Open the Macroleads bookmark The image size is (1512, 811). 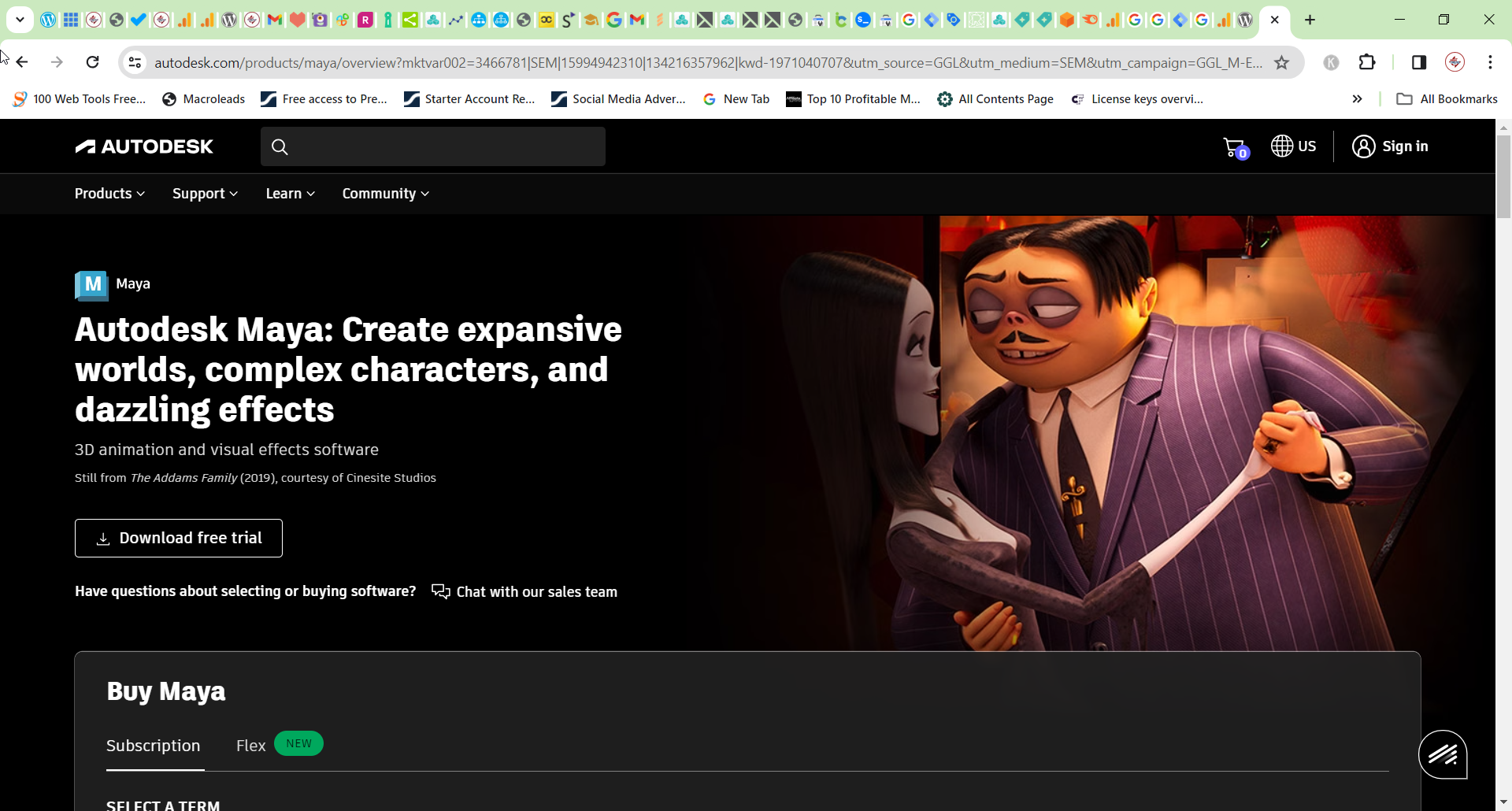coord(204,98)
